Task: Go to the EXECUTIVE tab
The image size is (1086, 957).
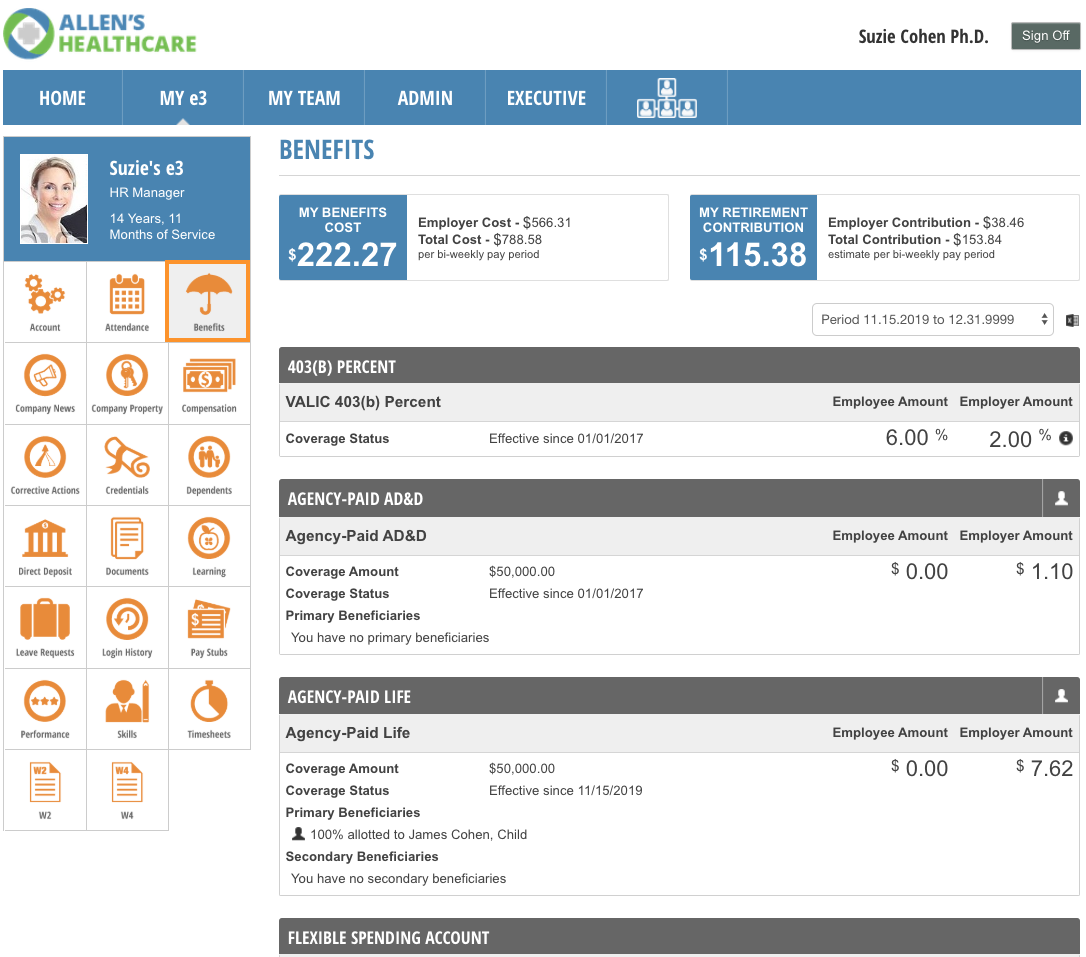Action: point(546,98)
